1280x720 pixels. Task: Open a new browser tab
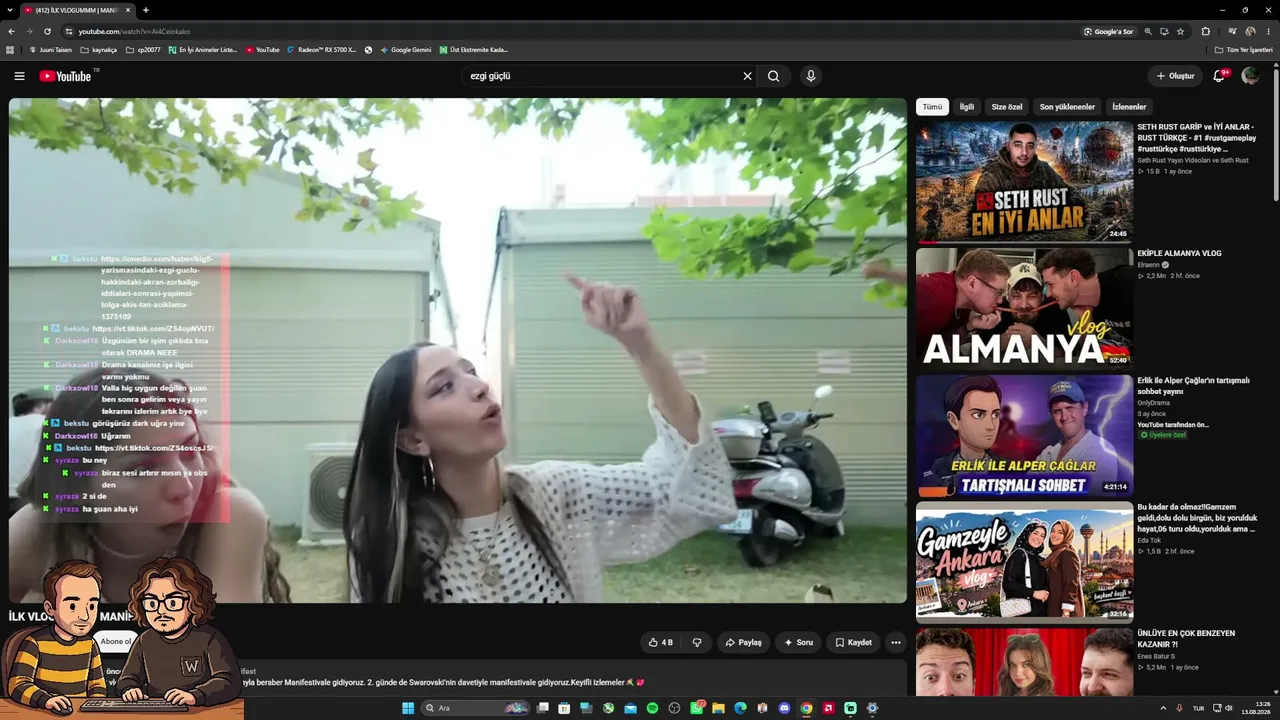click(x=146, y=10)
